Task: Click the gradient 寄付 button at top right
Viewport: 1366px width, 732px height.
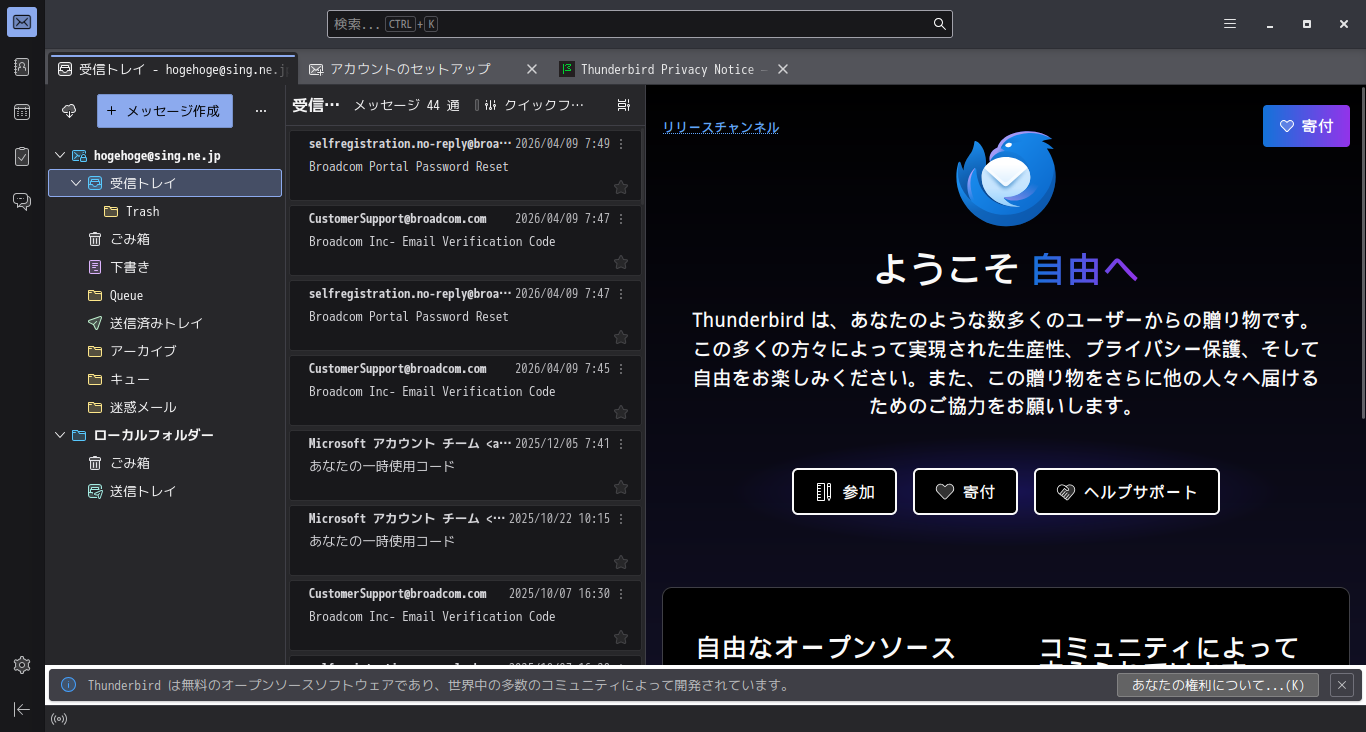Action: click(1306, 126)
